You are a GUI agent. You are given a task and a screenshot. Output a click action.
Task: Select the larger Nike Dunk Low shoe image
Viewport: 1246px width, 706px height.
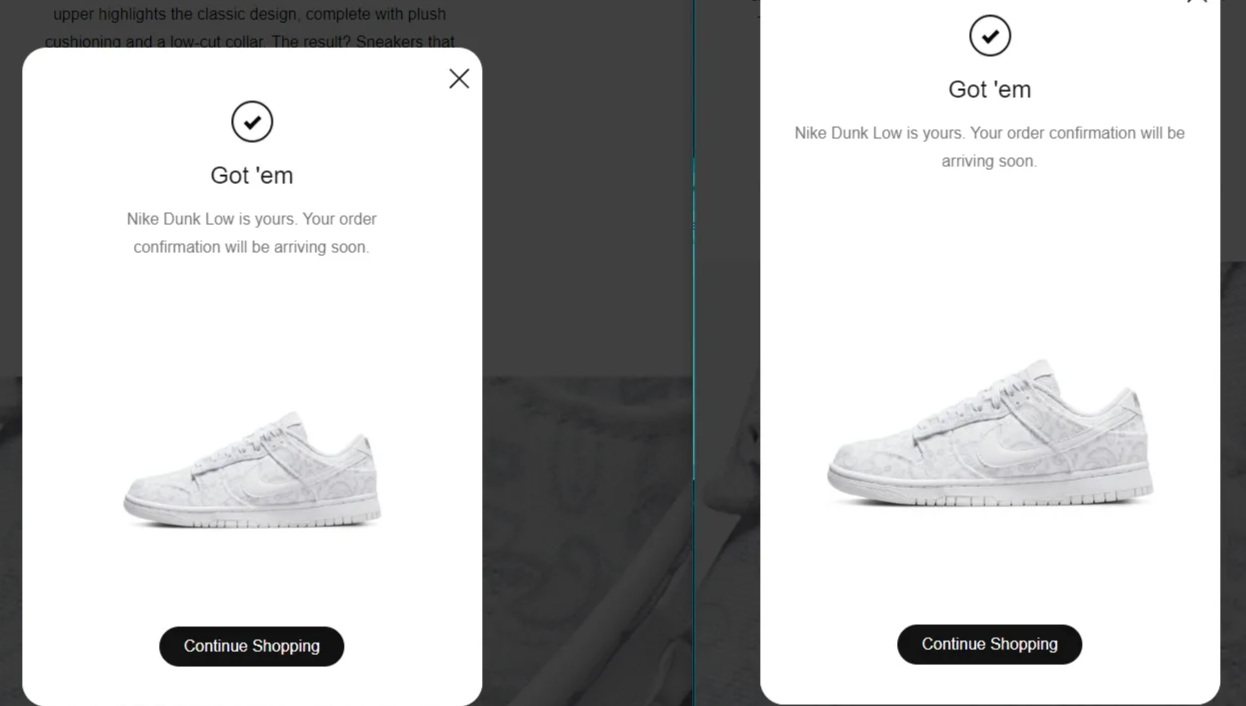(x=990, y=434)
